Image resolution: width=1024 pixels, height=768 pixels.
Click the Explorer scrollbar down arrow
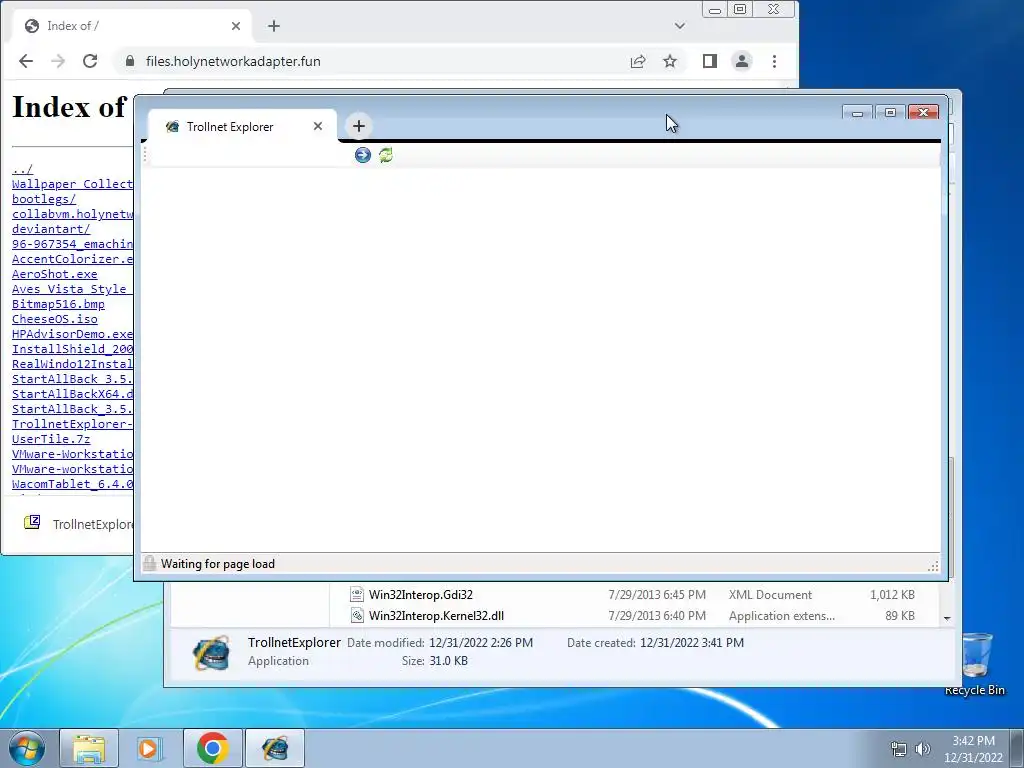[x=947, y=618]
